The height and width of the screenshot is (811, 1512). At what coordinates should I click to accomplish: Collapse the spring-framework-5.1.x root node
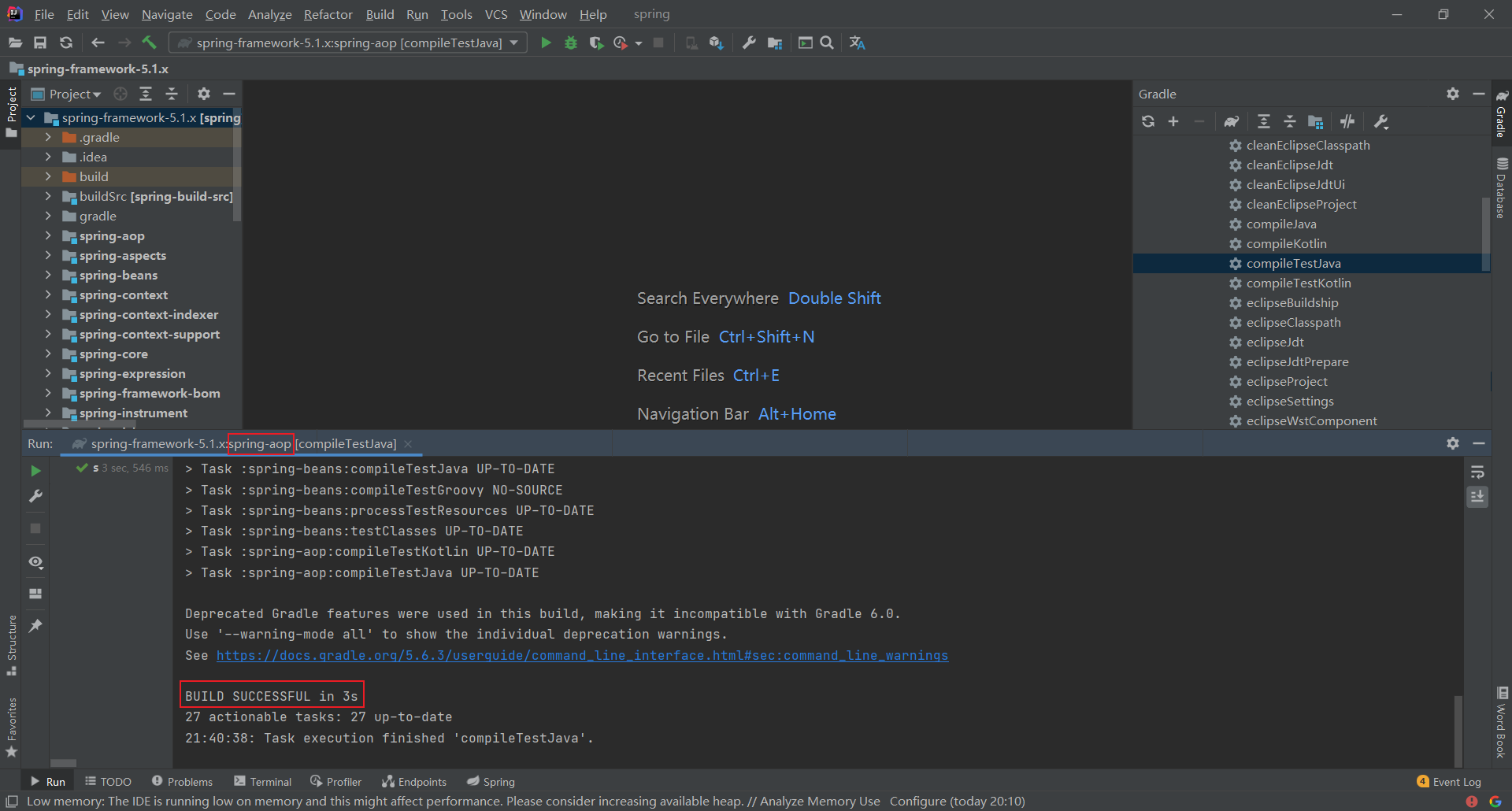tap(31, 117)
